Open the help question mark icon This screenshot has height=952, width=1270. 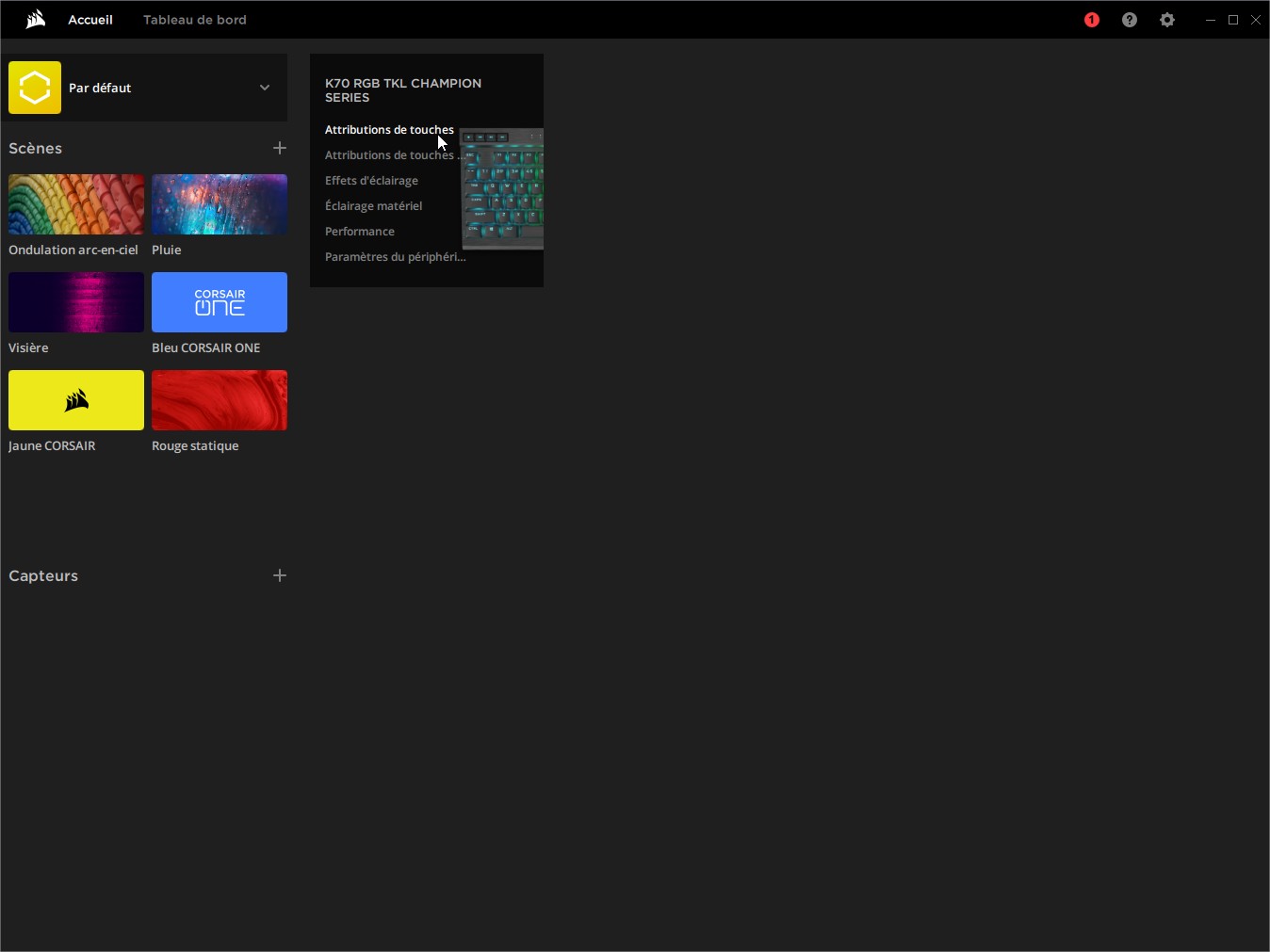[x=1130, y=20]
